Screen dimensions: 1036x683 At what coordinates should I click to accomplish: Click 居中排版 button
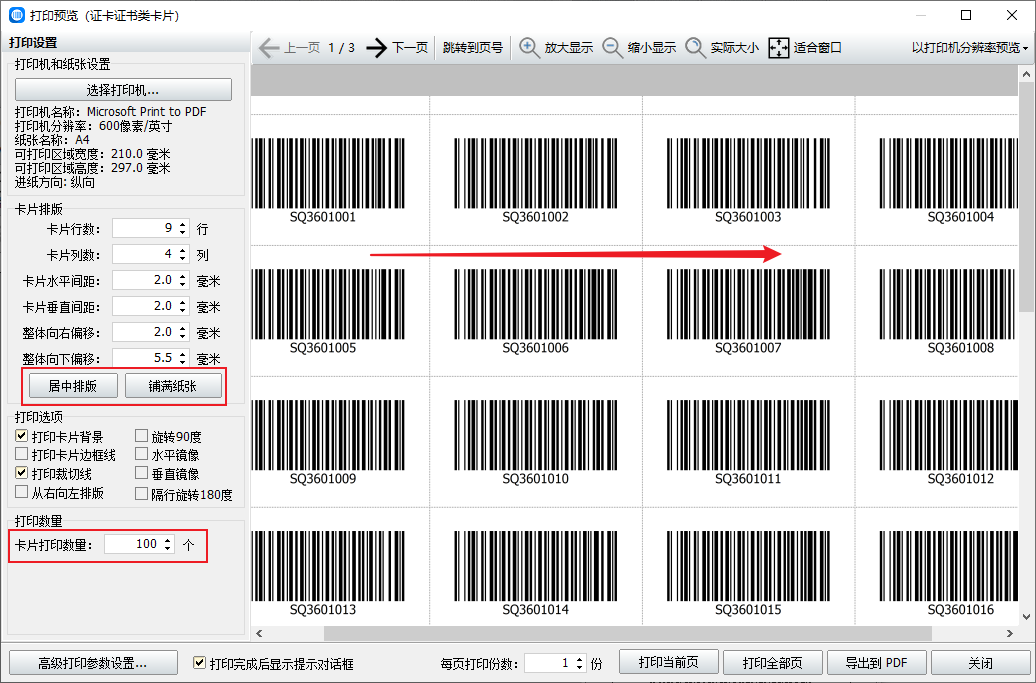point(73,386)
